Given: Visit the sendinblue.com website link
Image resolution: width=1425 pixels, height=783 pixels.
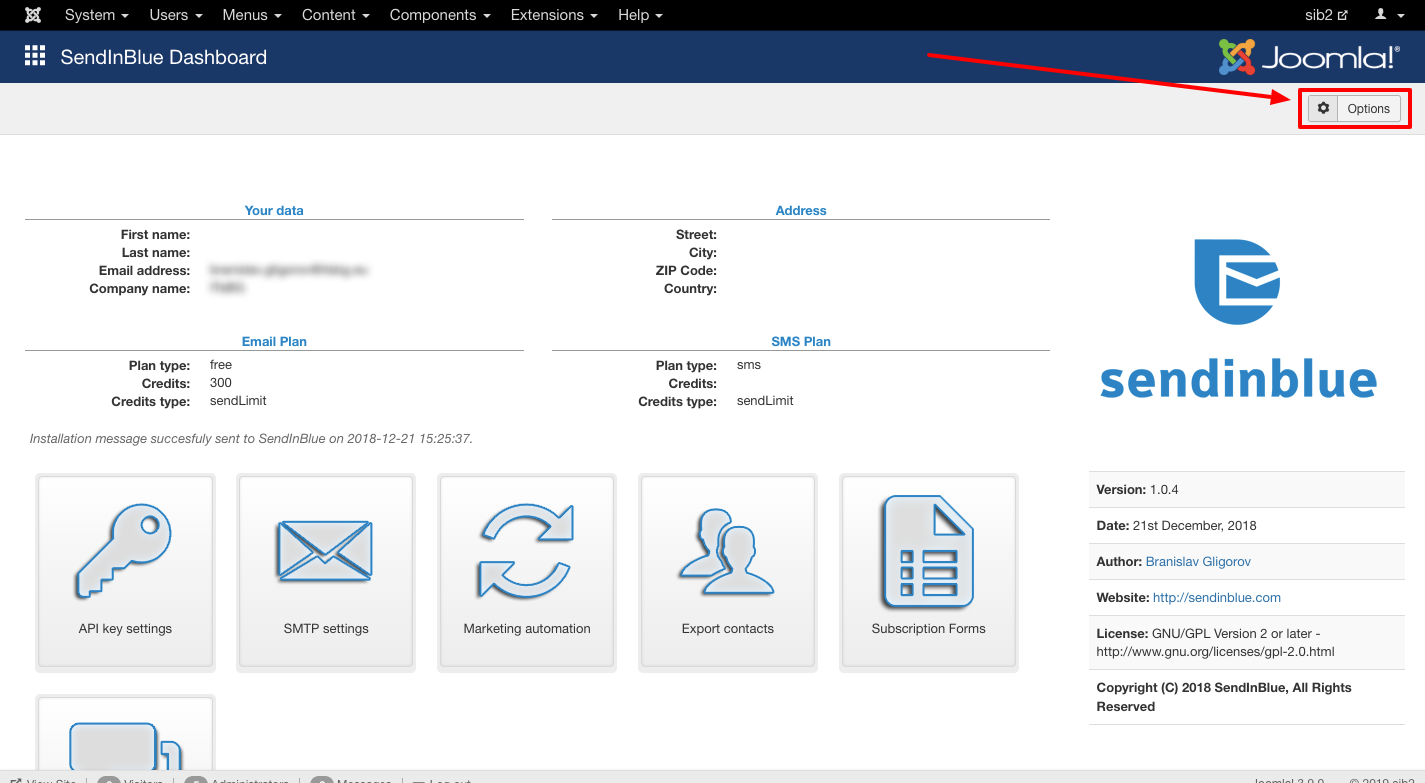Looking at the screenshot, I should coord(1216,598).
